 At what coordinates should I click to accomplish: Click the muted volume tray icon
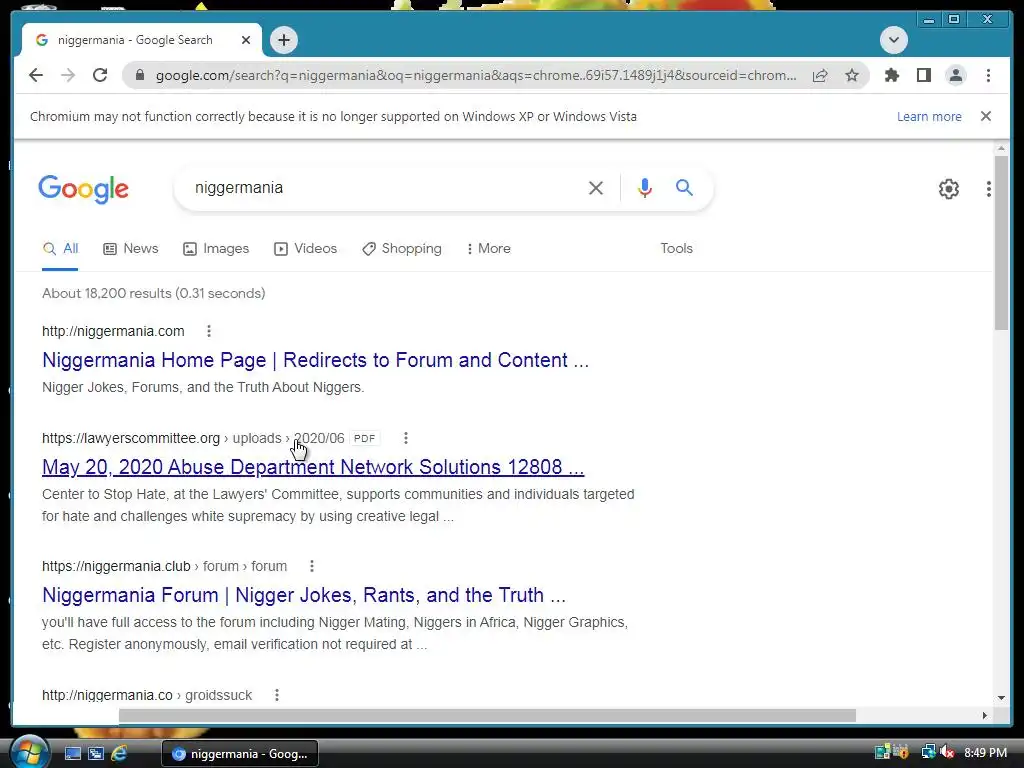pos(947,753)
